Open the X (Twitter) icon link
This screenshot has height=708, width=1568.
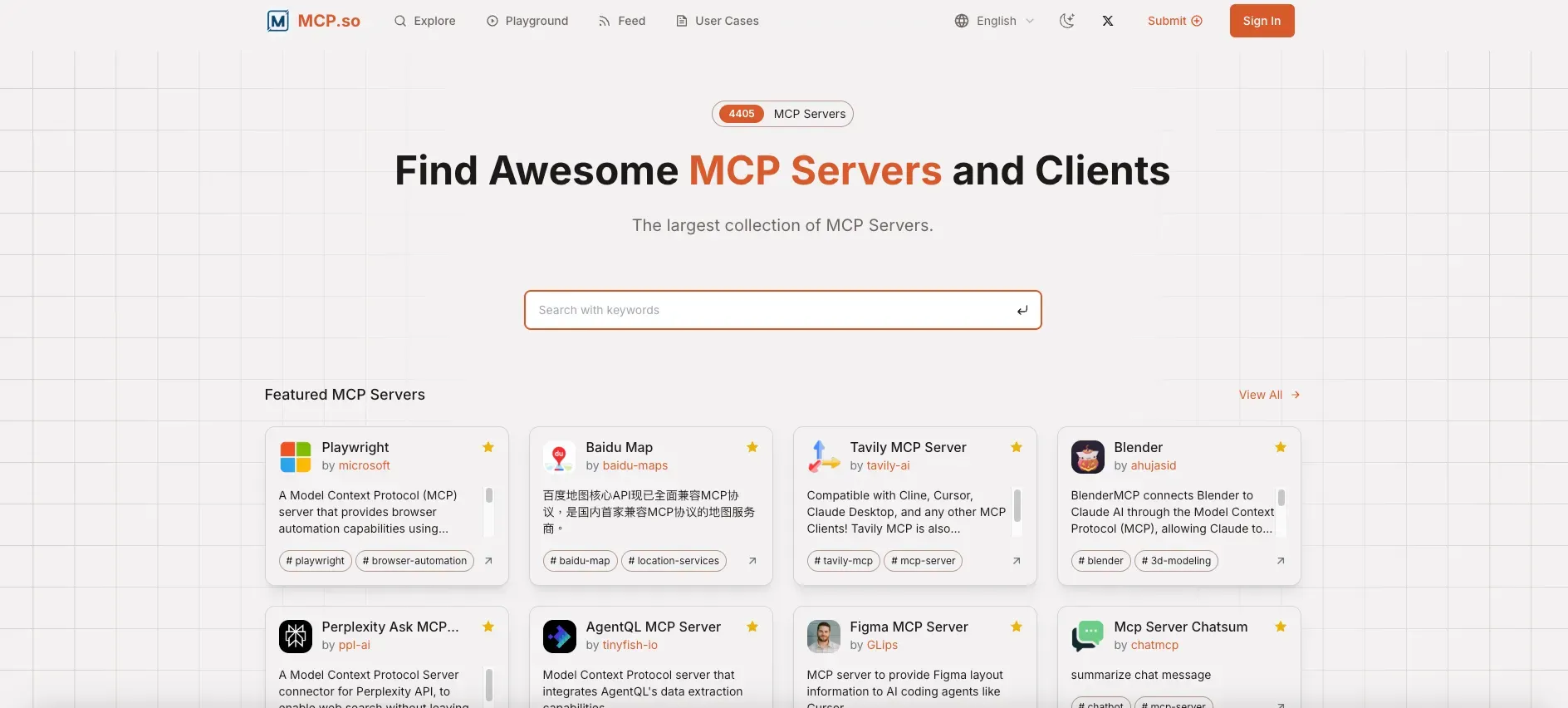click(x=1108, y=21)
